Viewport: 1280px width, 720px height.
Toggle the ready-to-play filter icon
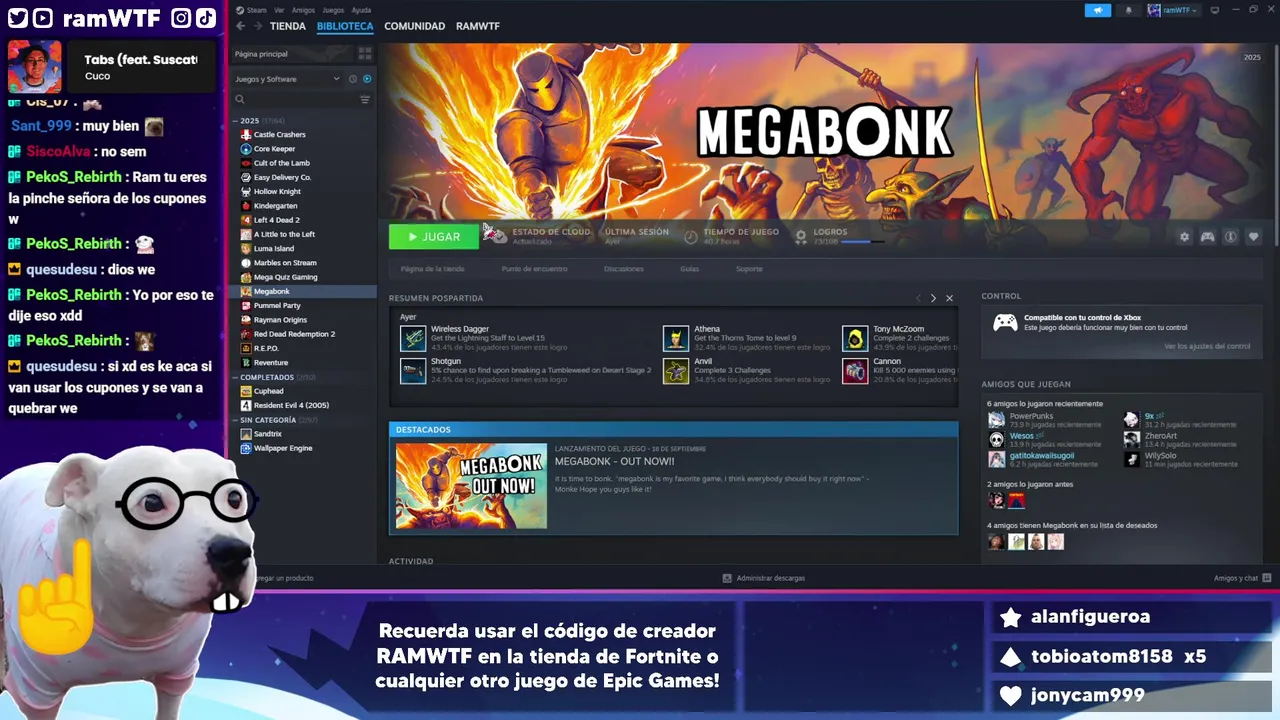click(367, 79)
